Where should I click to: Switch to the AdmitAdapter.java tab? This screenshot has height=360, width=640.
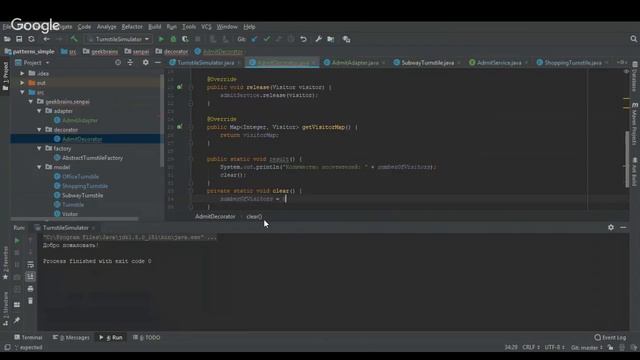(355, 63)
